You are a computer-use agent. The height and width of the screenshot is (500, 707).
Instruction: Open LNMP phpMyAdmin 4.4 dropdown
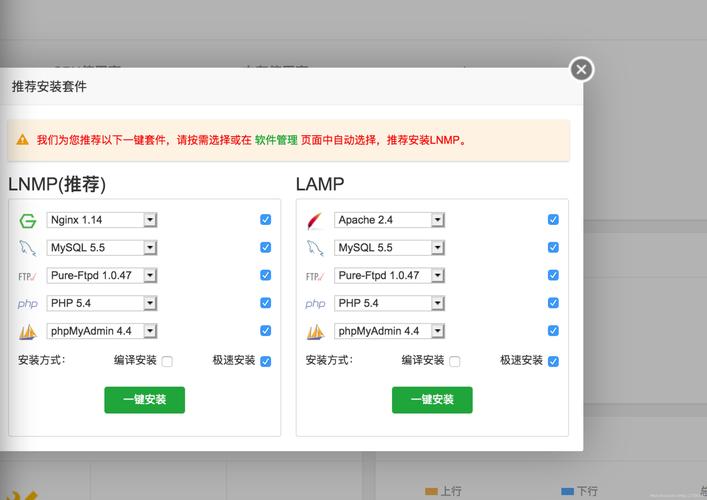coord(101,331)
